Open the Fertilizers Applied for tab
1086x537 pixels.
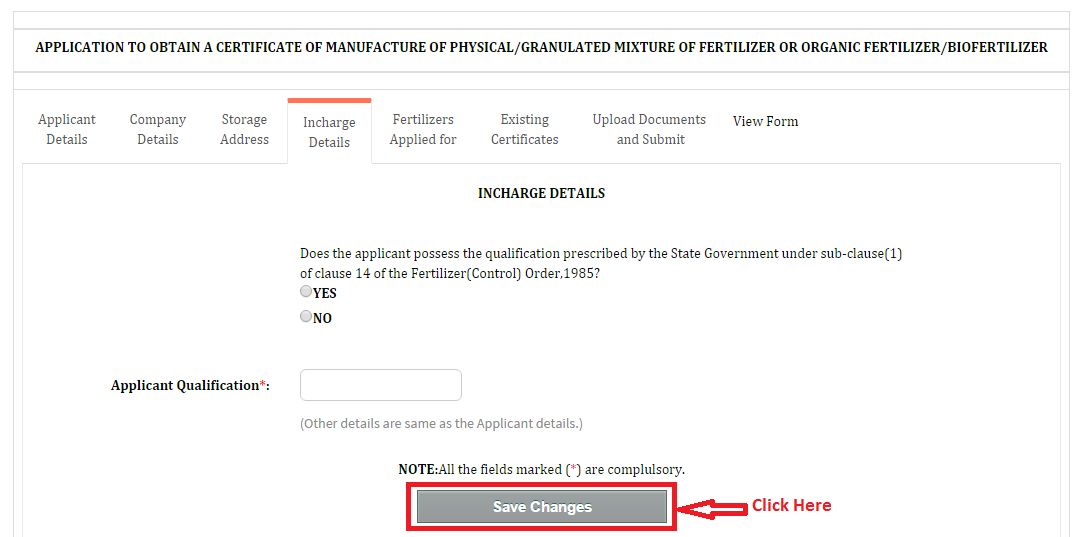coord(422,130)
